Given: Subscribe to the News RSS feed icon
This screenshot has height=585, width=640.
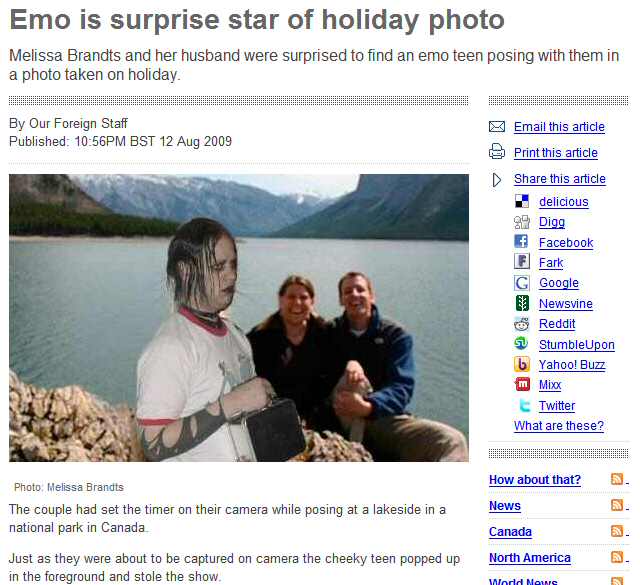Looking at the screenshot, I should tap(617, 505).
